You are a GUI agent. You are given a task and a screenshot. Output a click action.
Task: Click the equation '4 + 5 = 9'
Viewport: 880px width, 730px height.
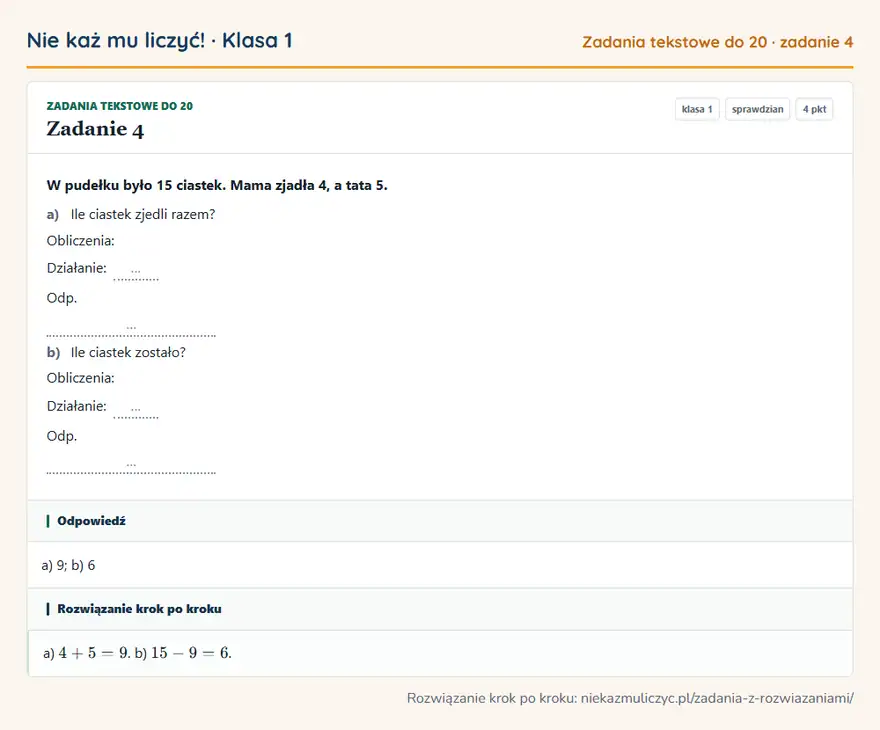tap(93, 653)
